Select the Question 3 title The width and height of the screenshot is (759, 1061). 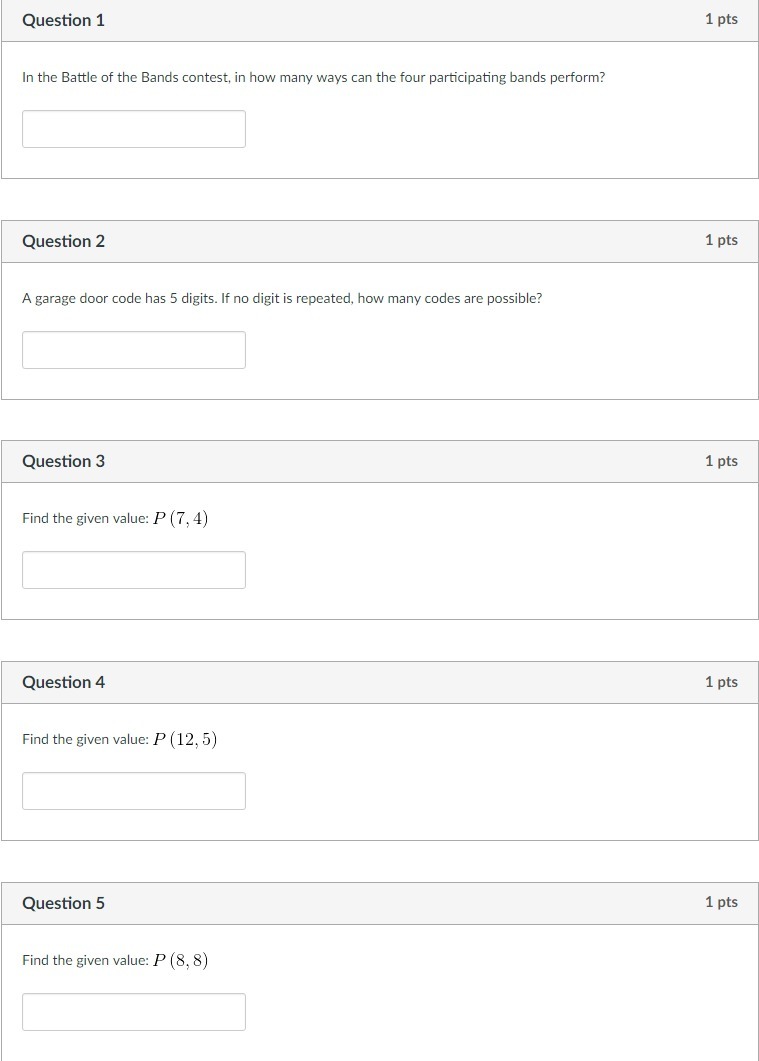63,461
